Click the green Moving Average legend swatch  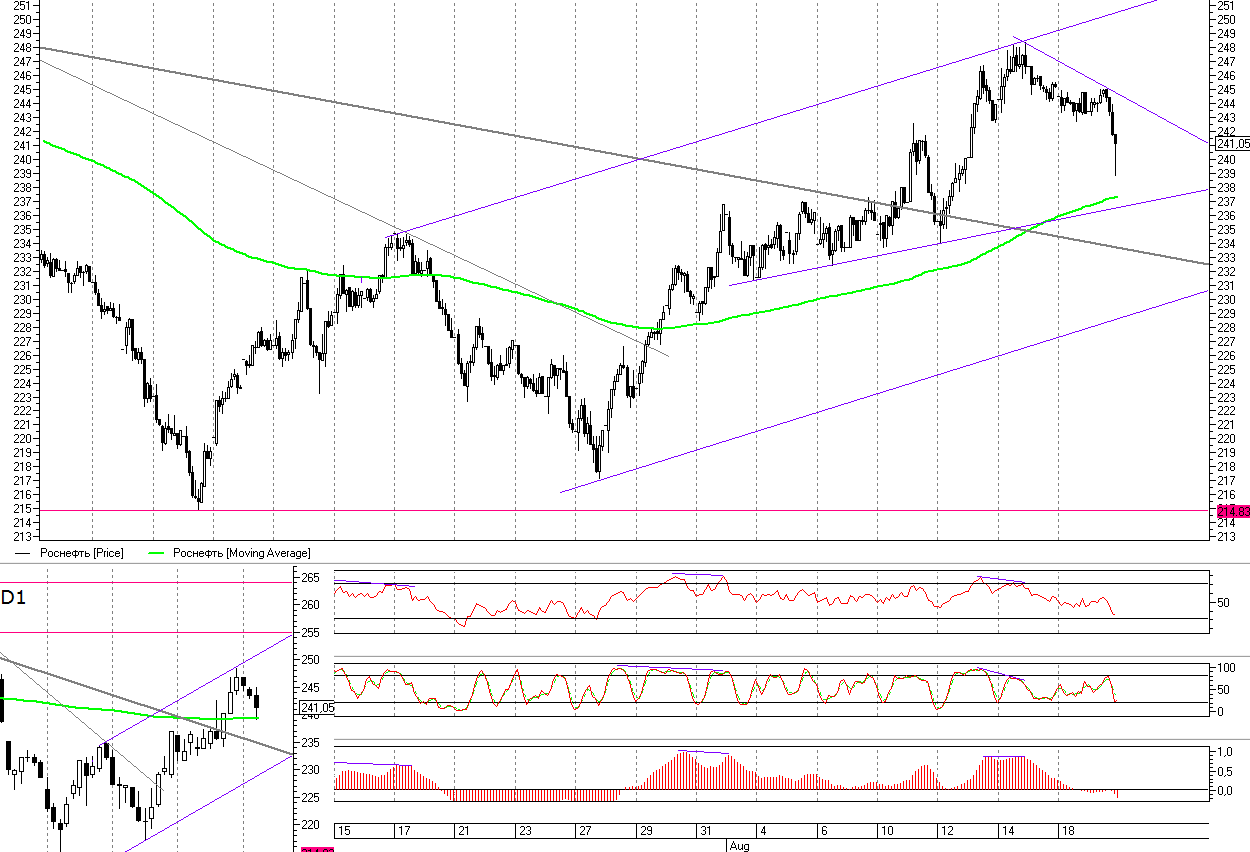click(156, 553)
